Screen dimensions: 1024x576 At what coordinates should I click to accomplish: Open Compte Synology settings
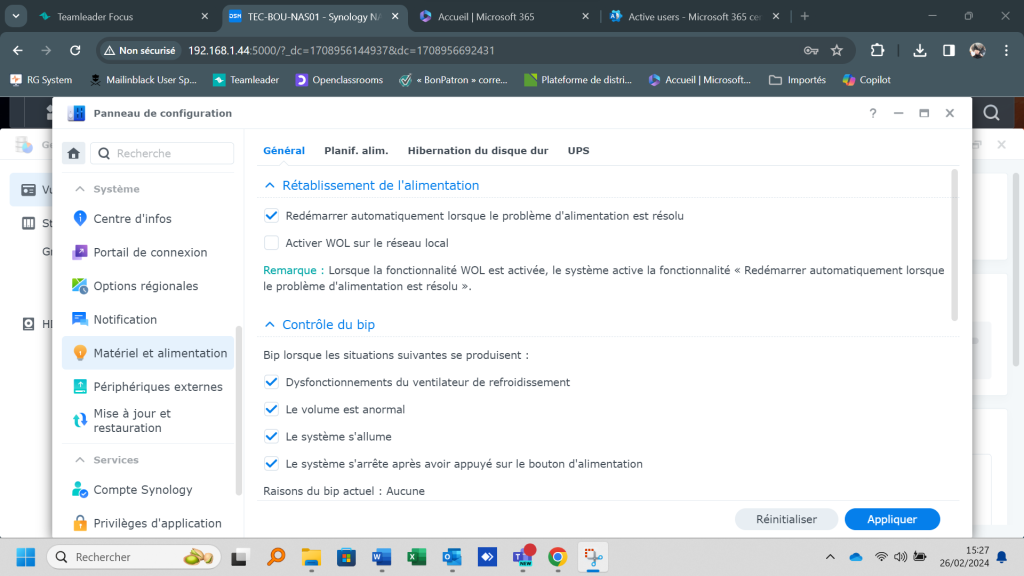143,490
